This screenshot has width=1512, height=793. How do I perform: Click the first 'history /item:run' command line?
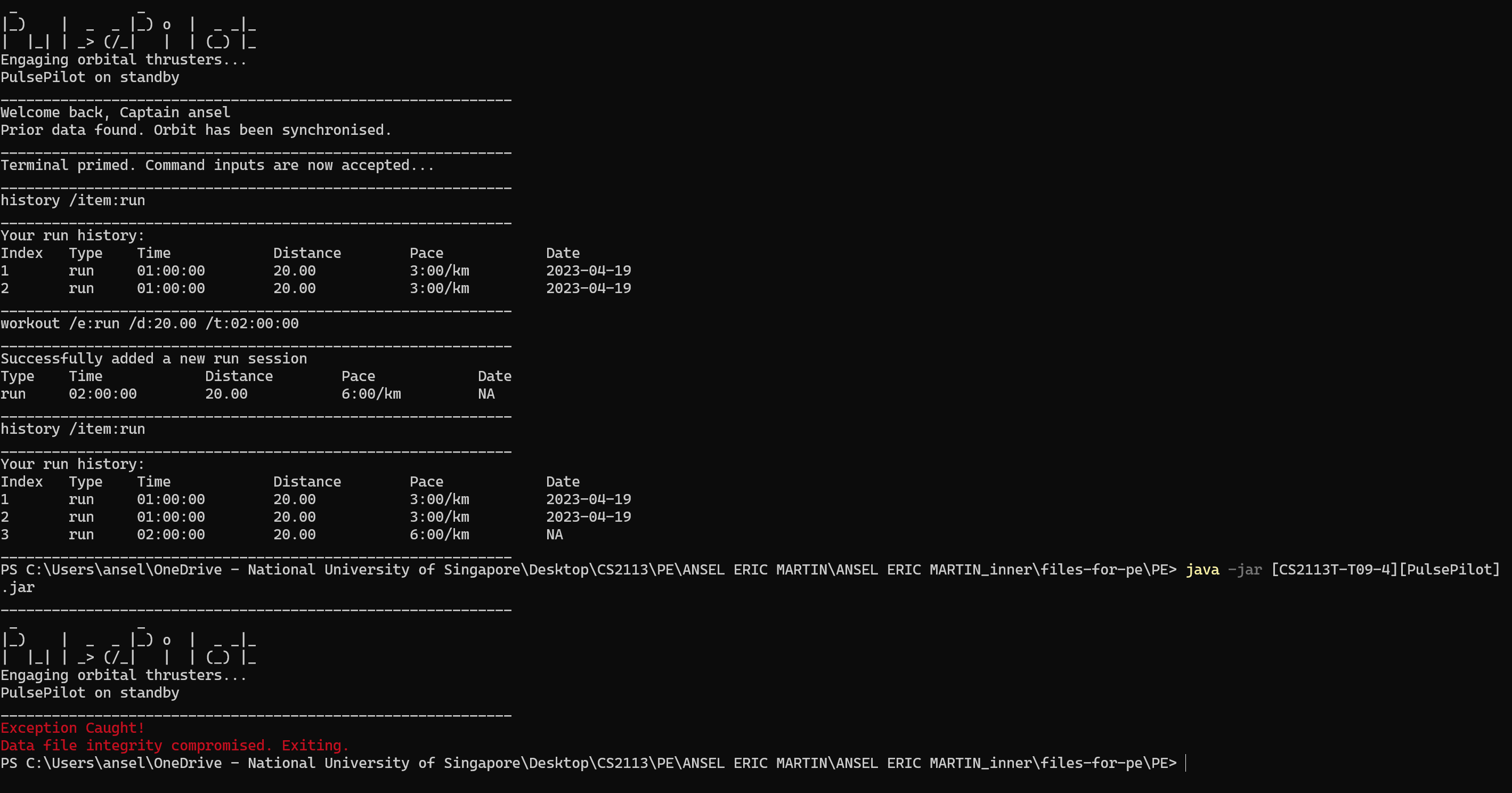[x=73, y=200]
